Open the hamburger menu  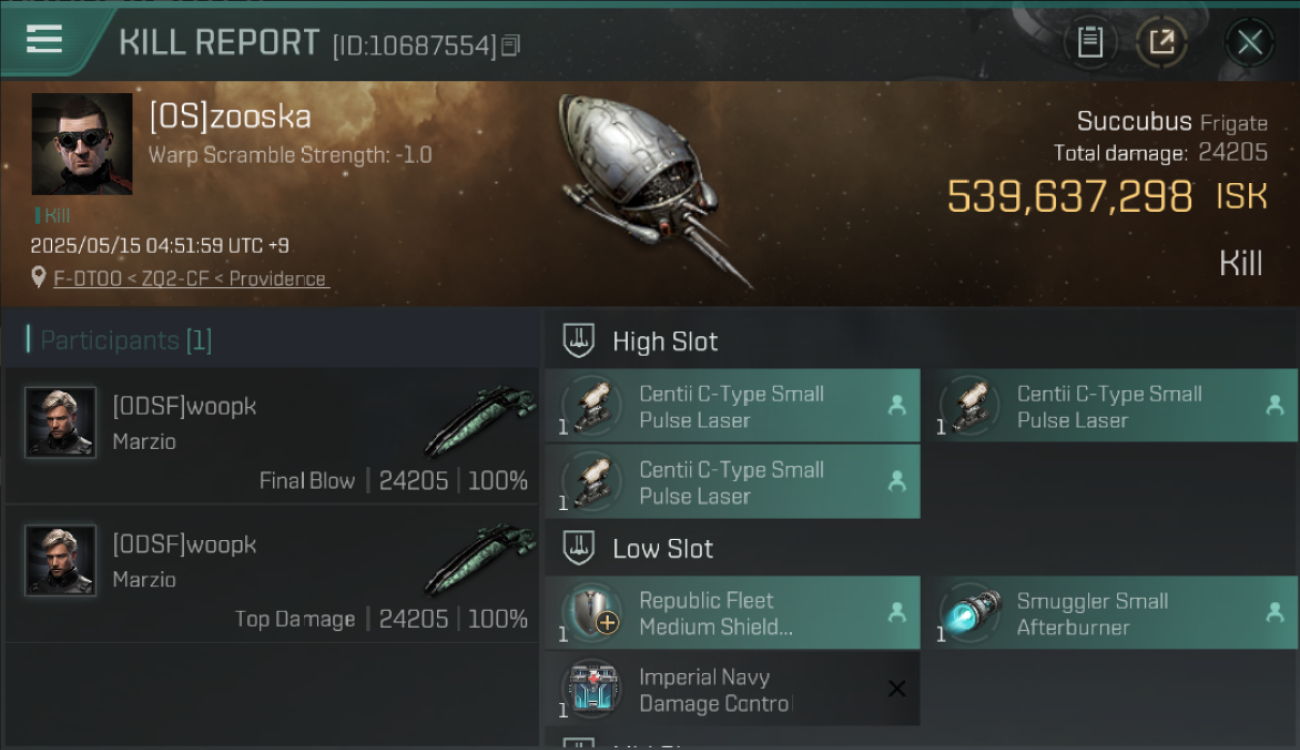point(44,40)
